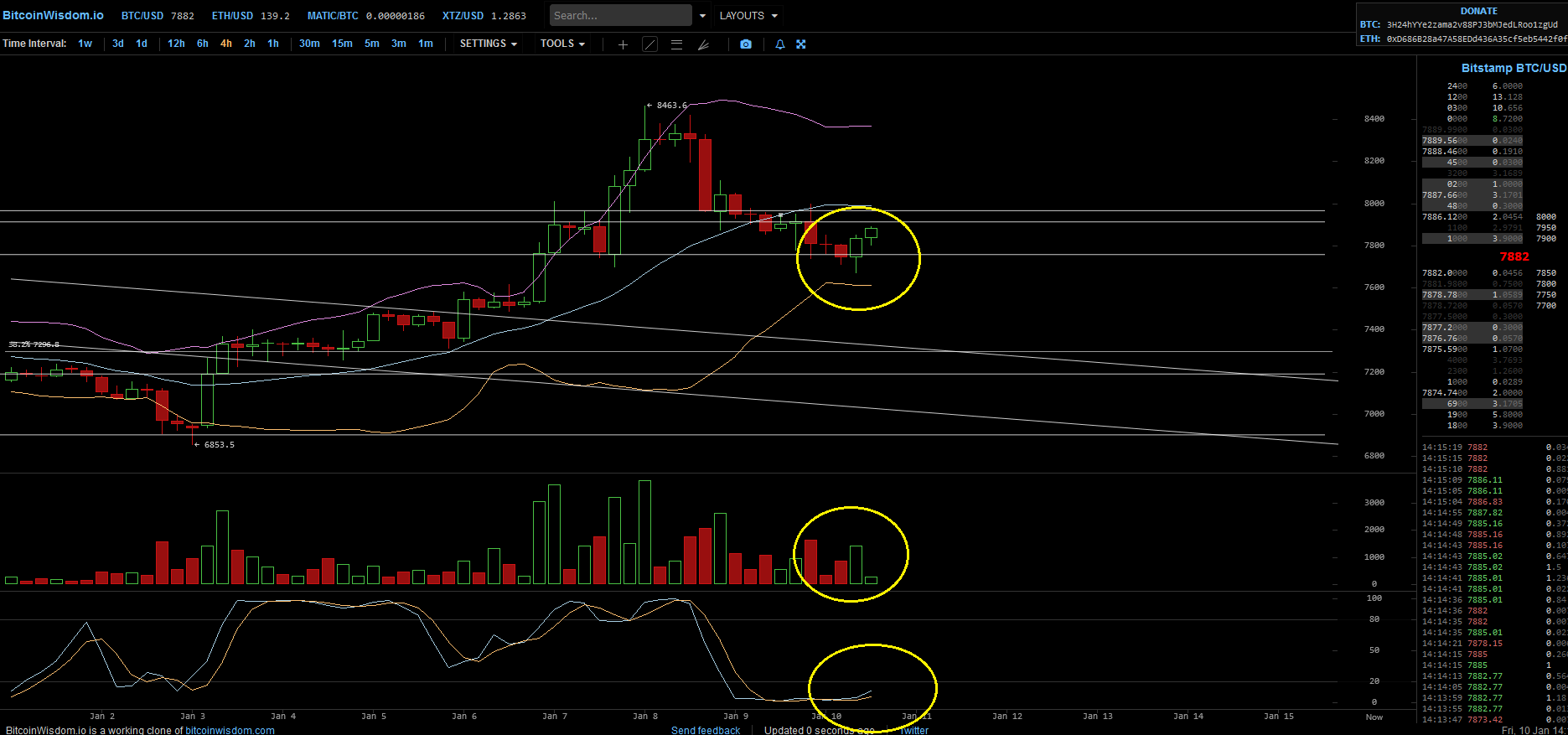The height and width of the screenshot is (735, 1568).
Task: Click the 7889.56 ask order row
Action: click(x=1472, y=141)
